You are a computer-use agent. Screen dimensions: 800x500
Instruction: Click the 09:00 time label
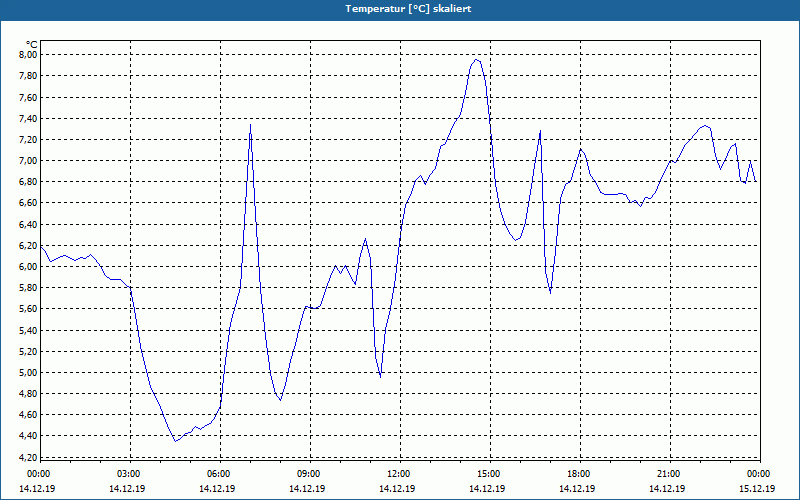[307, 474]
